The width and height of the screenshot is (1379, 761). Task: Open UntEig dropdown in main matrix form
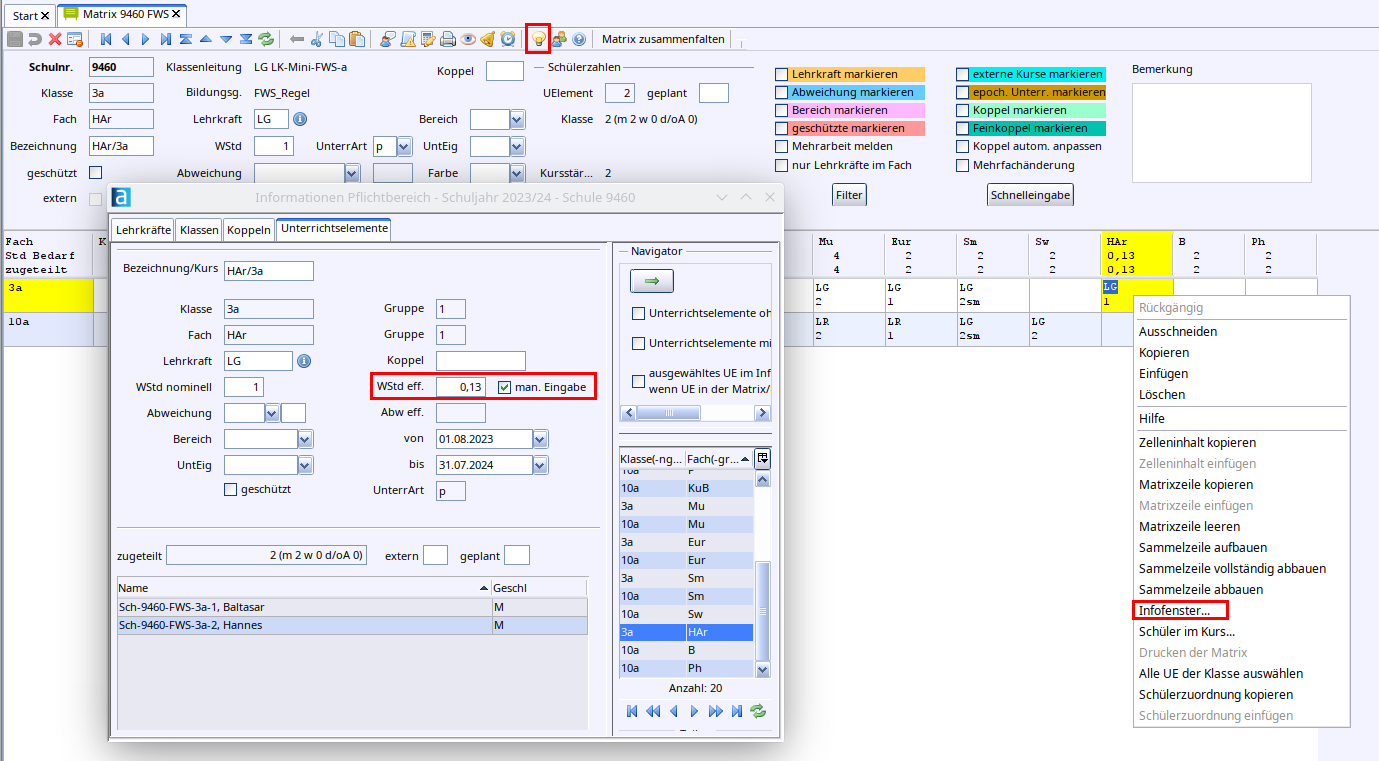[517, 146]
